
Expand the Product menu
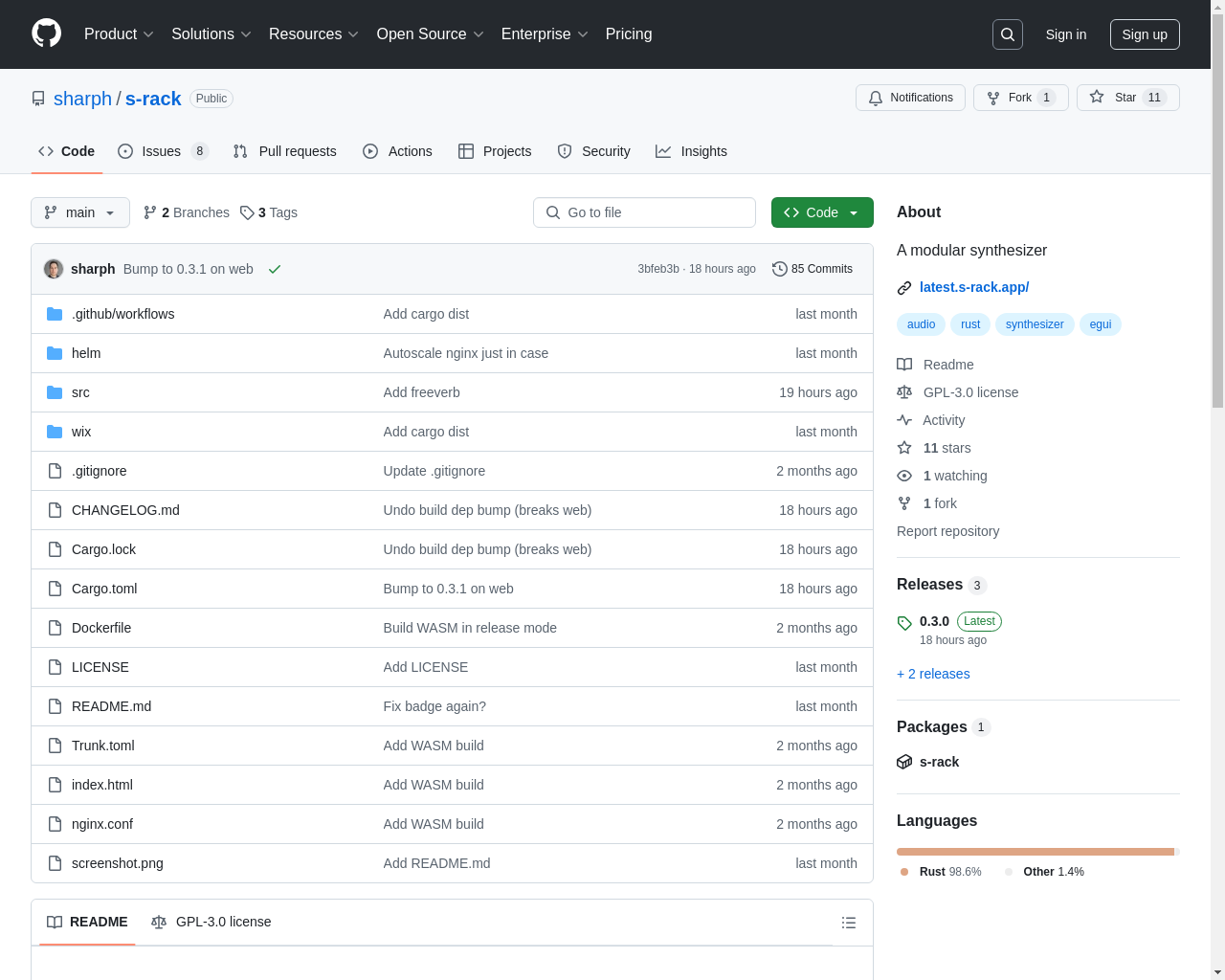tap(119, 34)
